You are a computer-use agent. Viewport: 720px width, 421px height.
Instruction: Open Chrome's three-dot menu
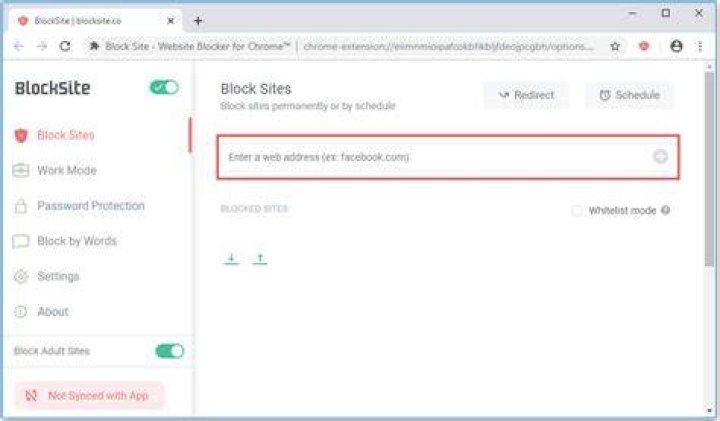tap(700, 46)
